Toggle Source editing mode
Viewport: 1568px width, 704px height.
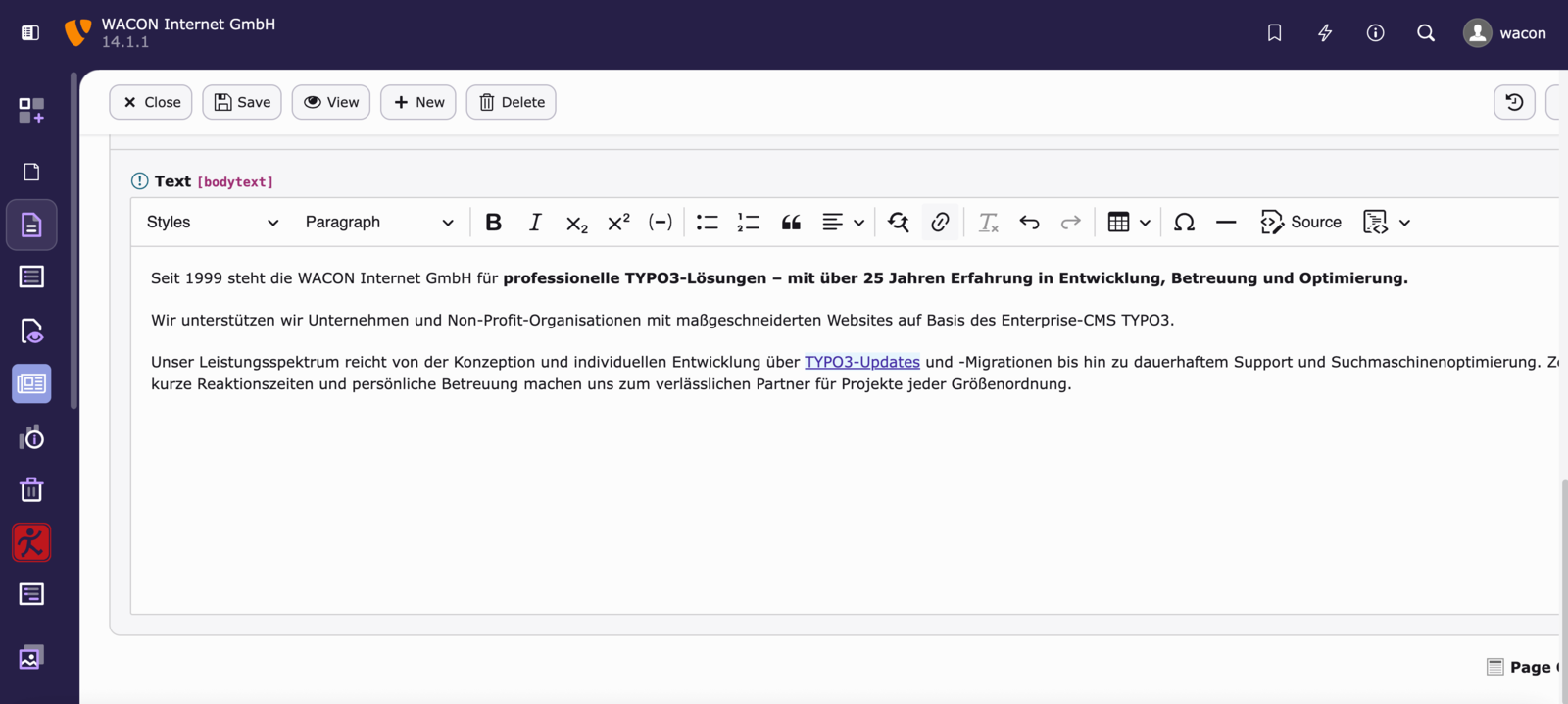(1300, 223)
